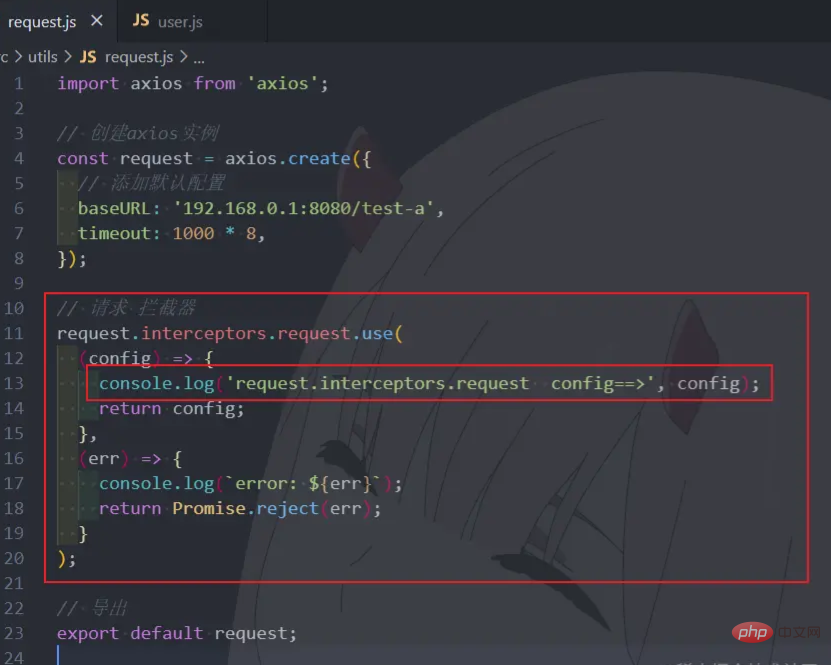Click the comment on line 22

coord(92,608)
